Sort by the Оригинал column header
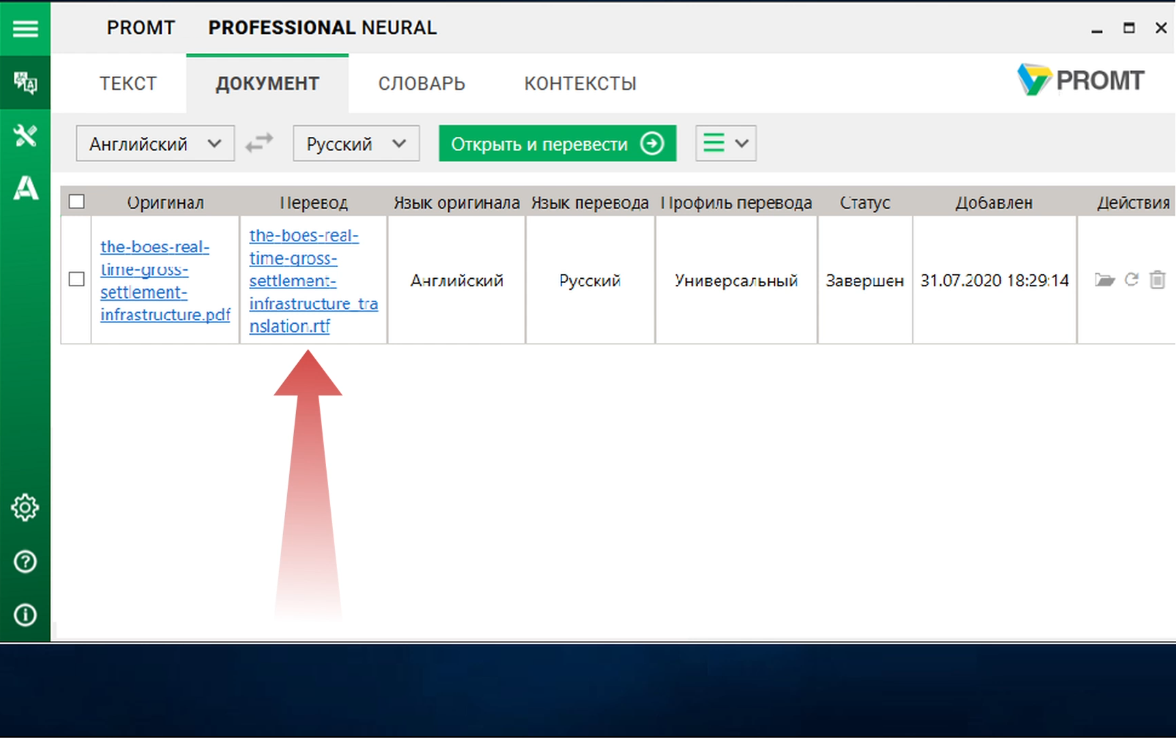The image size is (1176, 738). coord(165,202)
